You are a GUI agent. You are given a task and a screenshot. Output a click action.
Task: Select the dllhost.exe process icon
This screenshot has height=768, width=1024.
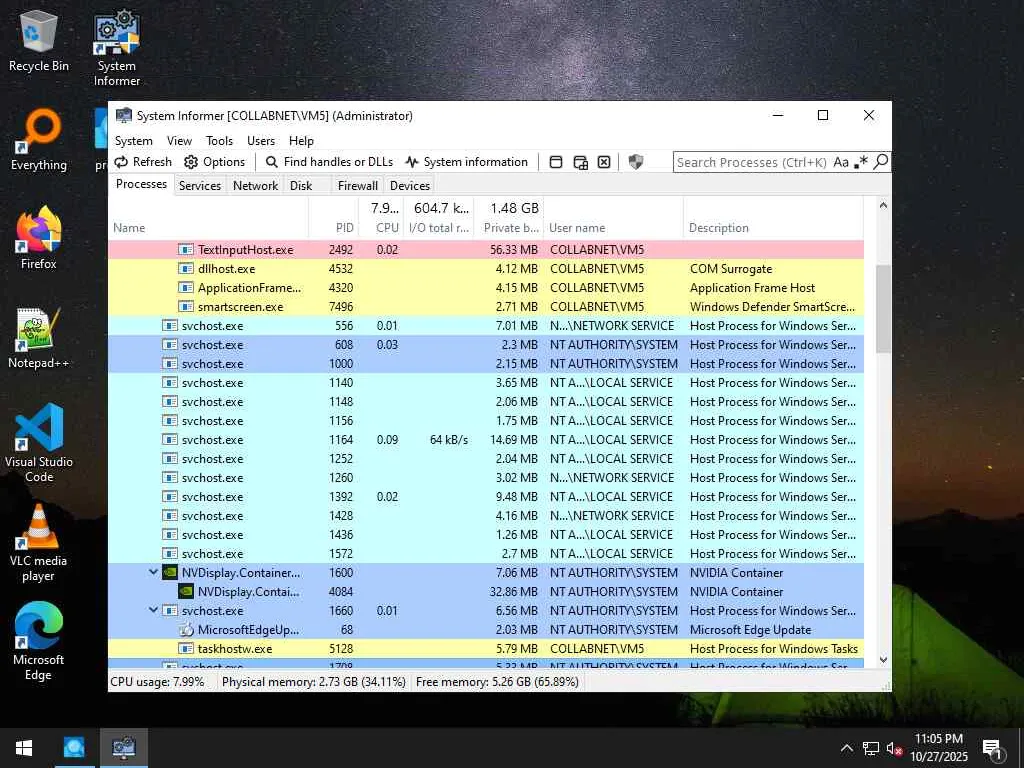coord(186,268)
